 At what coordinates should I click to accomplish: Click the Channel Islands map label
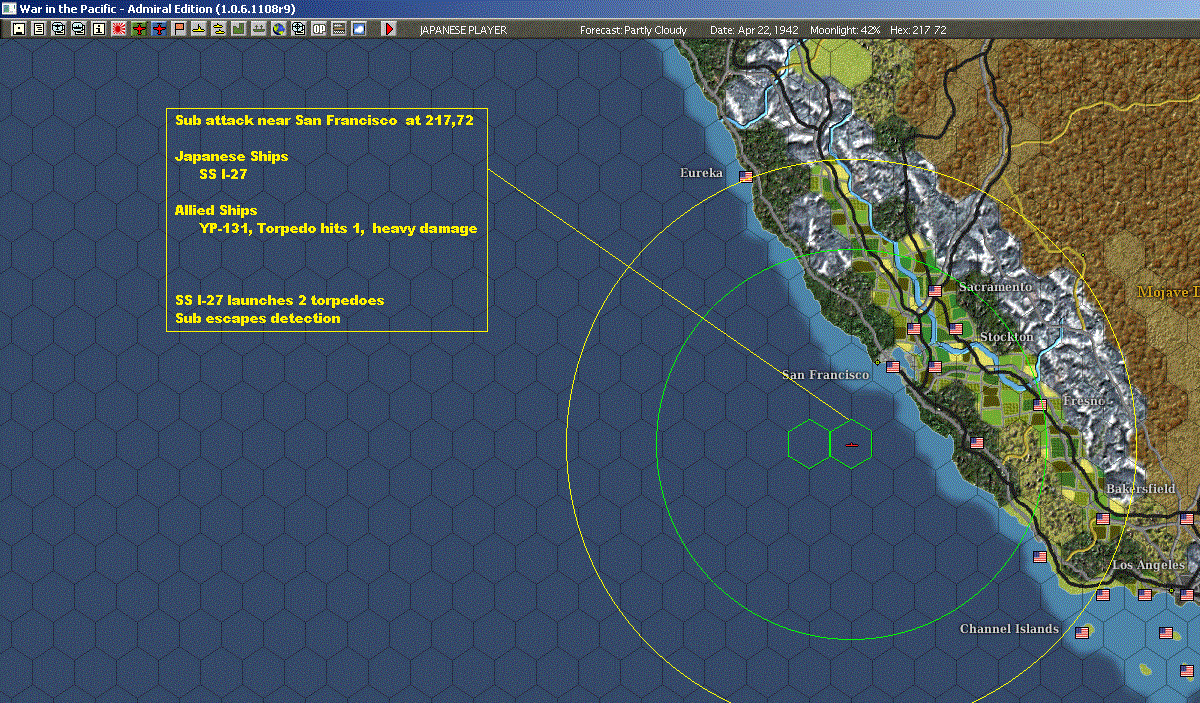[1009, 629]
